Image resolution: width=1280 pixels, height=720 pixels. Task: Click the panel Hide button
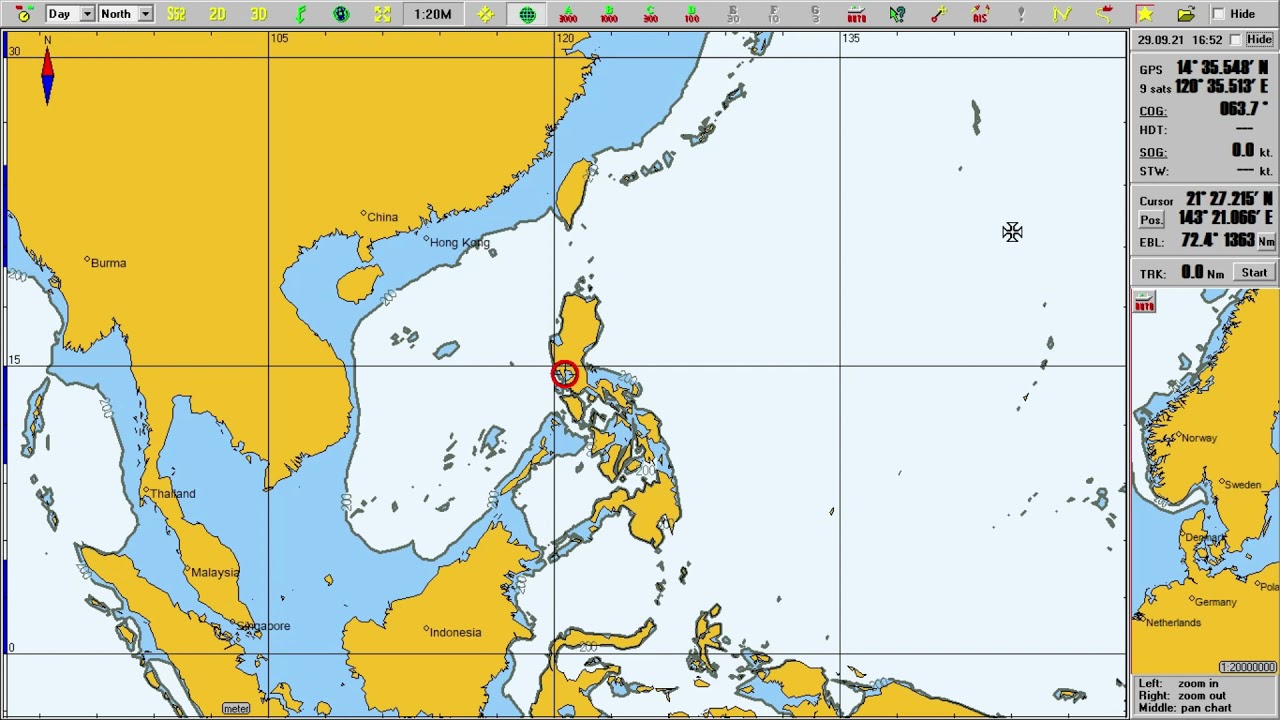tap(1259, 40)
